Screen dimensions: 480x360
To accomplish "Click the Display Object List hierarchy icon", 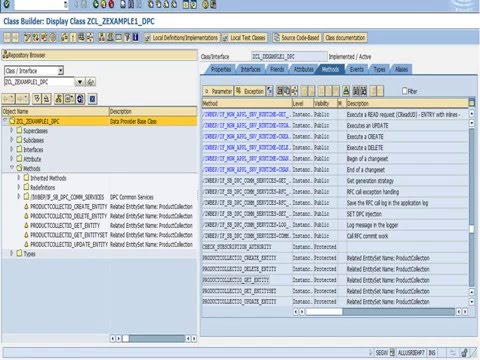I will (102, 38).
